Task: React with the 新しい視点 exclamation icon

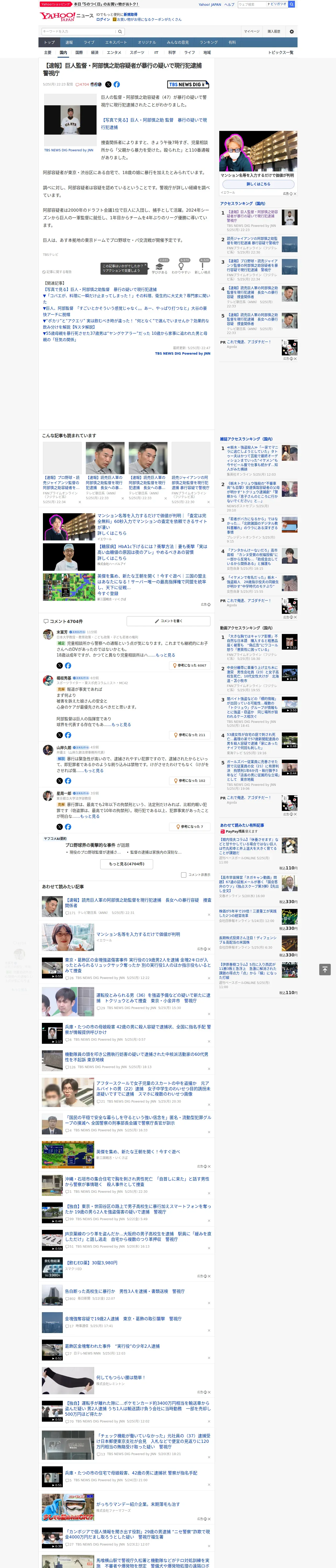Action: tap(203, 266)
